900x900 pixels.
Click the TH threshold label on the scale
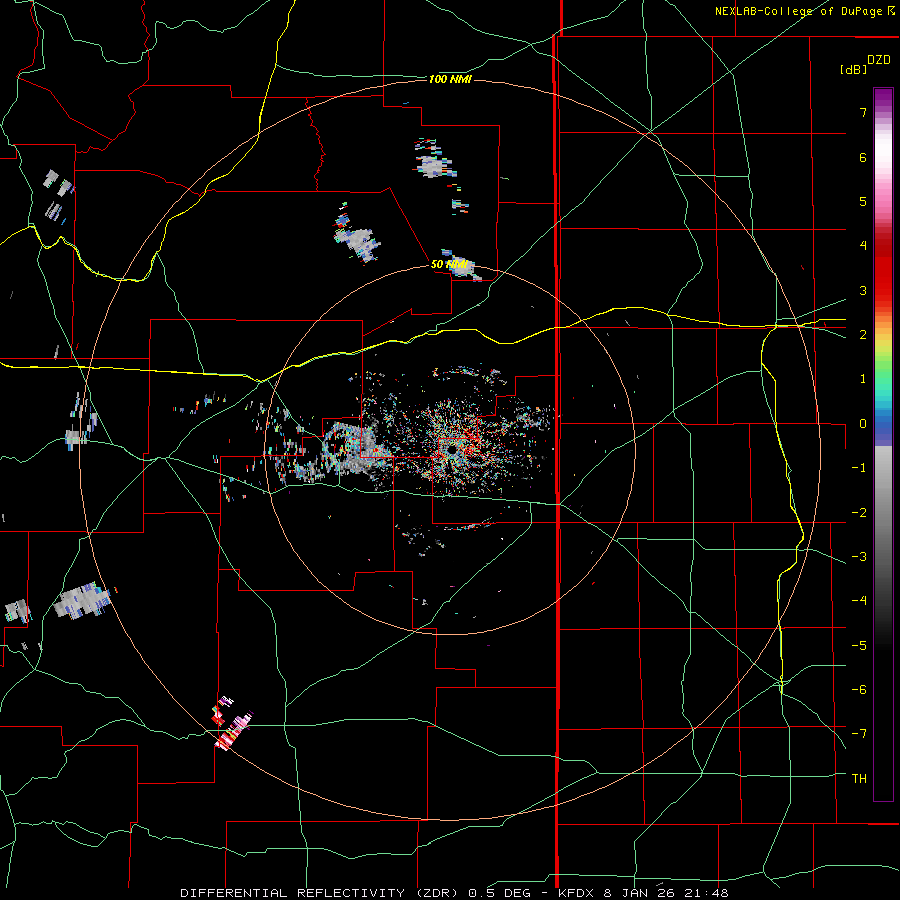(859, 779)
